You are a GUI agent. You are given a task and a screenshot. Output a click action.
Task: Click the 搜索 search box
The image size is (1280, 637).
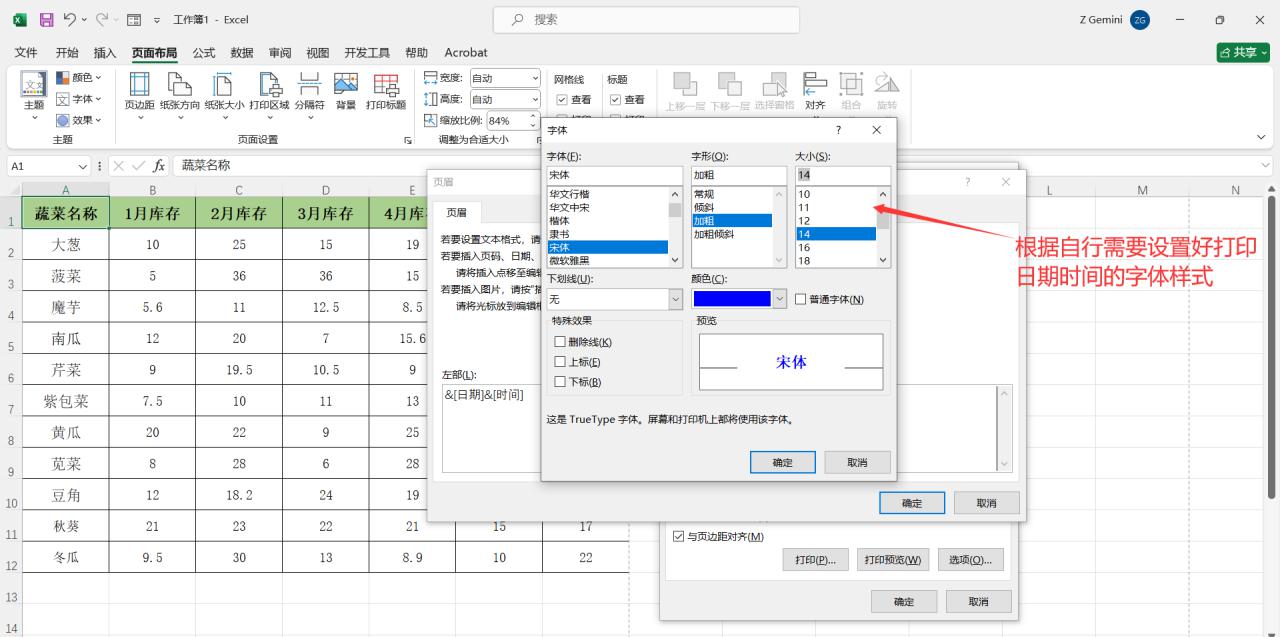[x=646, y=20]
